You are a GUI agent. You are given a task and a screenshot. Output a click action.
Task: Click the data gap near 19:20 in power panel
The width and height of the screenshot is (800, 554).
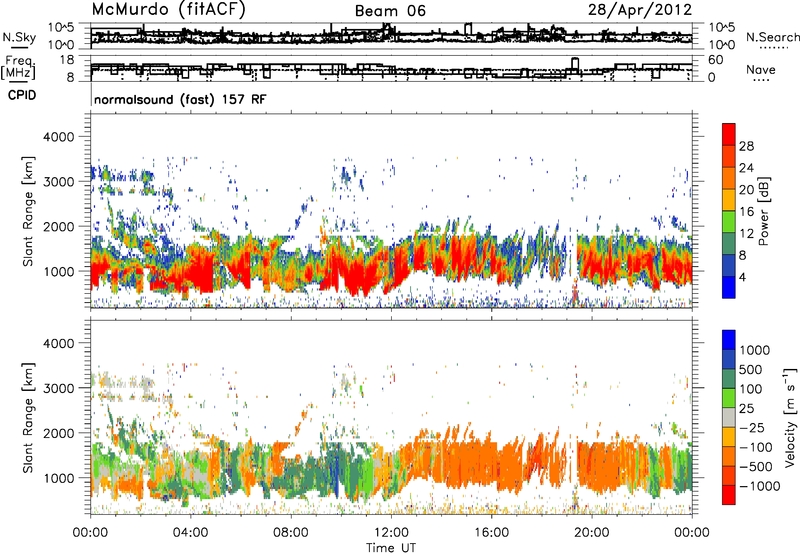(x=572, y=255)
